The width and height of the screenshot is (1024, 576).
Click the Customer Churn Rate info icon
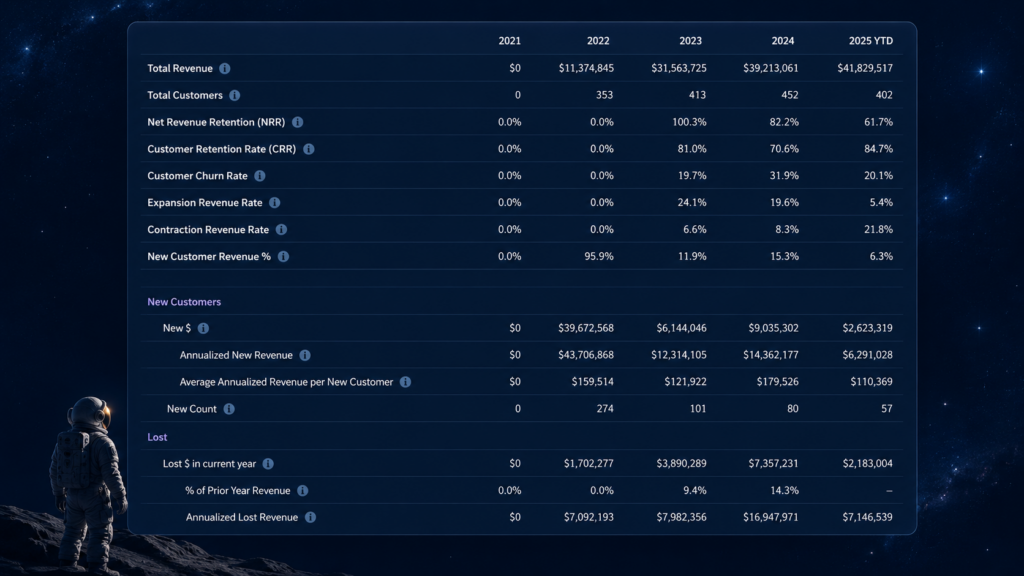(260, 176)
